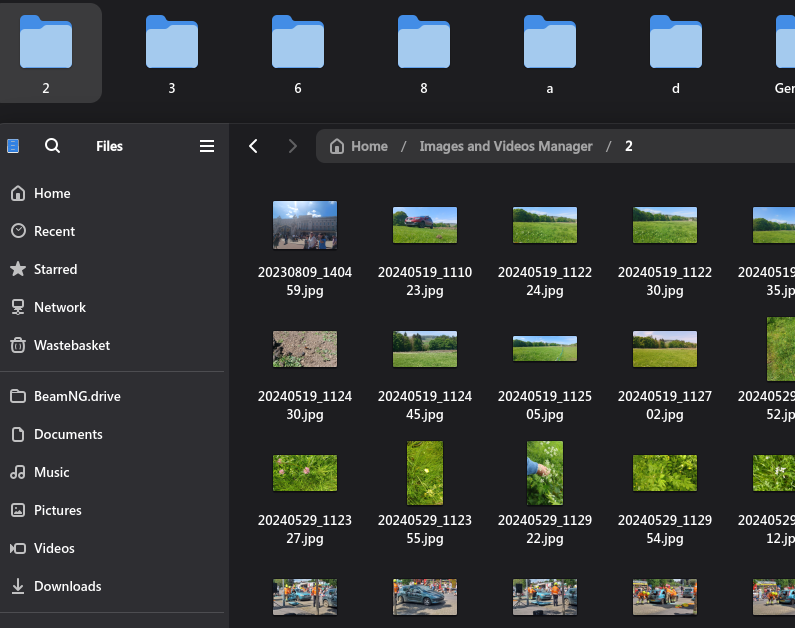Open Pictures in the sidebar
Screen dimensions: 795x628
point(112,510)
